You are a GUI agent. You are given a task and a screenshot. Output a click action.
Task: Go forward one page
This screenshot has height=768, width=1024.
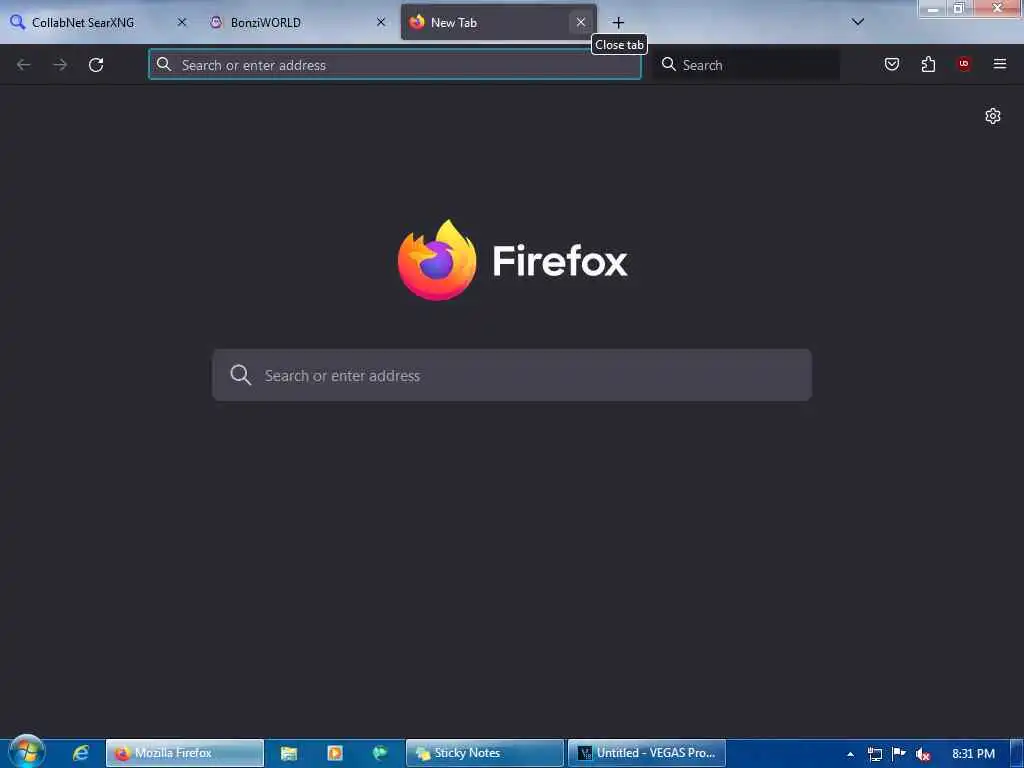click(60, 65)
